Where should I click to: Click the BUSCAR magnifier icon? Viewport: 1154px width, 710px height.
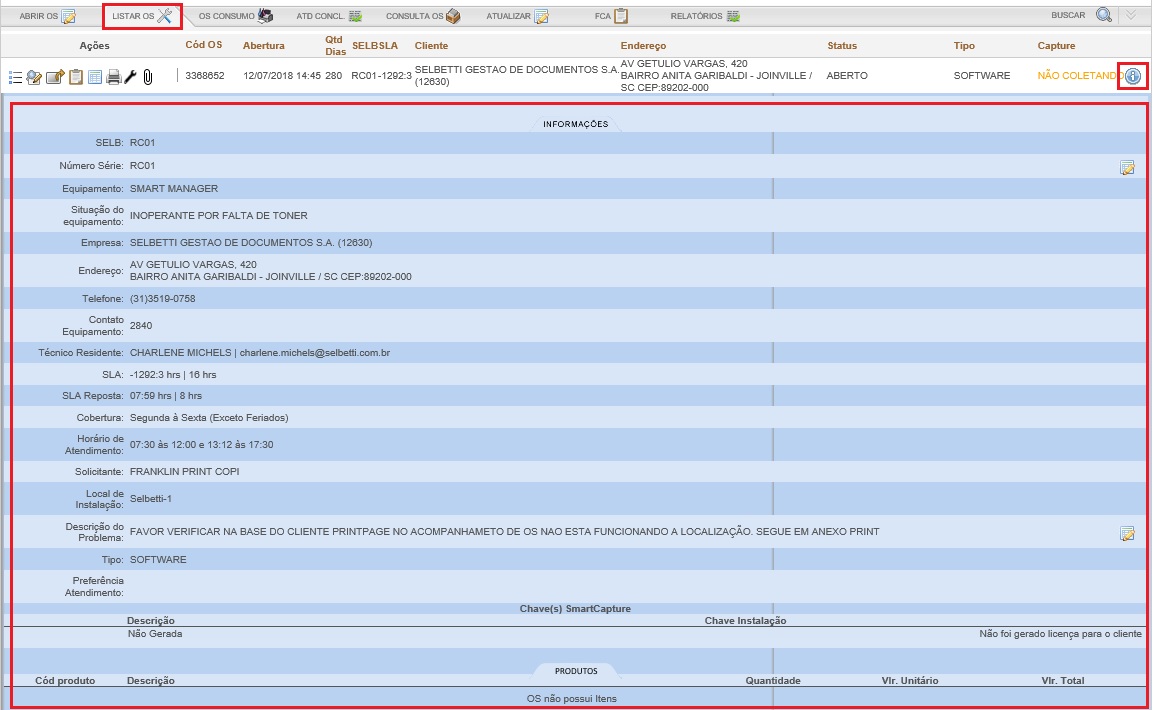point(1104,15)
